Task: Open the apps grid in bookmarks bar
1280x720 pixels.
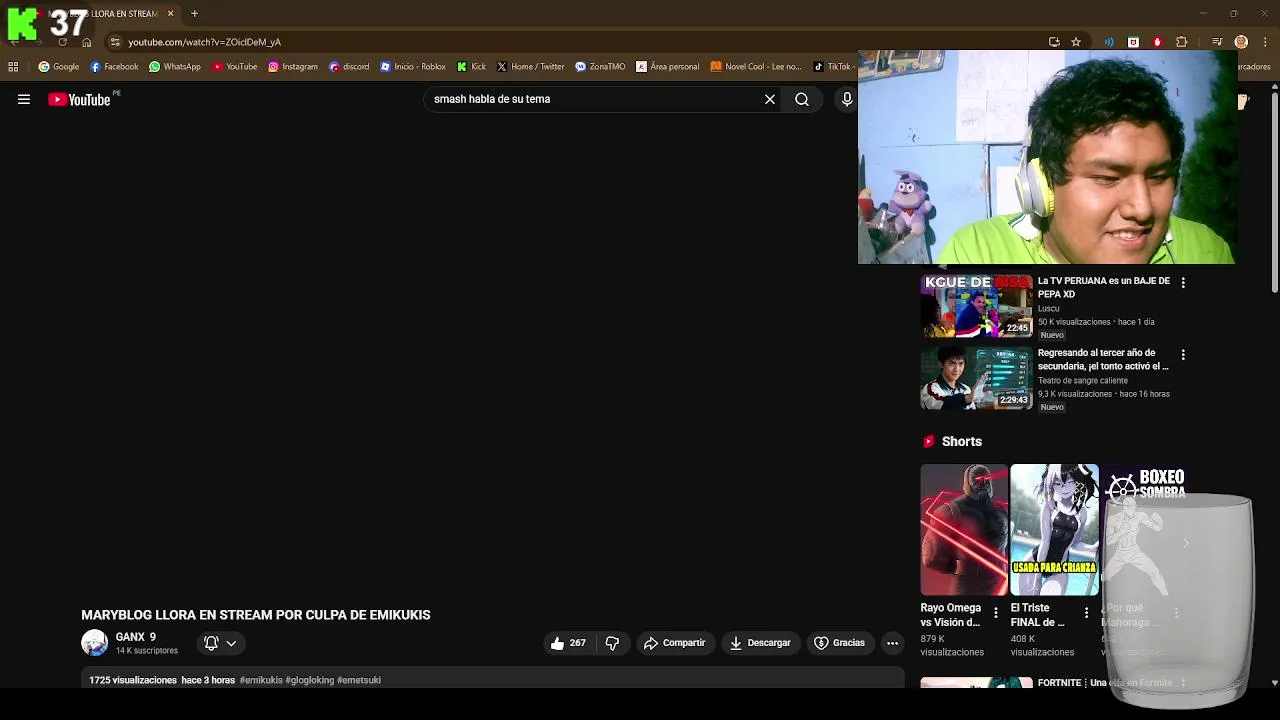Action: (x=13, y=67)
